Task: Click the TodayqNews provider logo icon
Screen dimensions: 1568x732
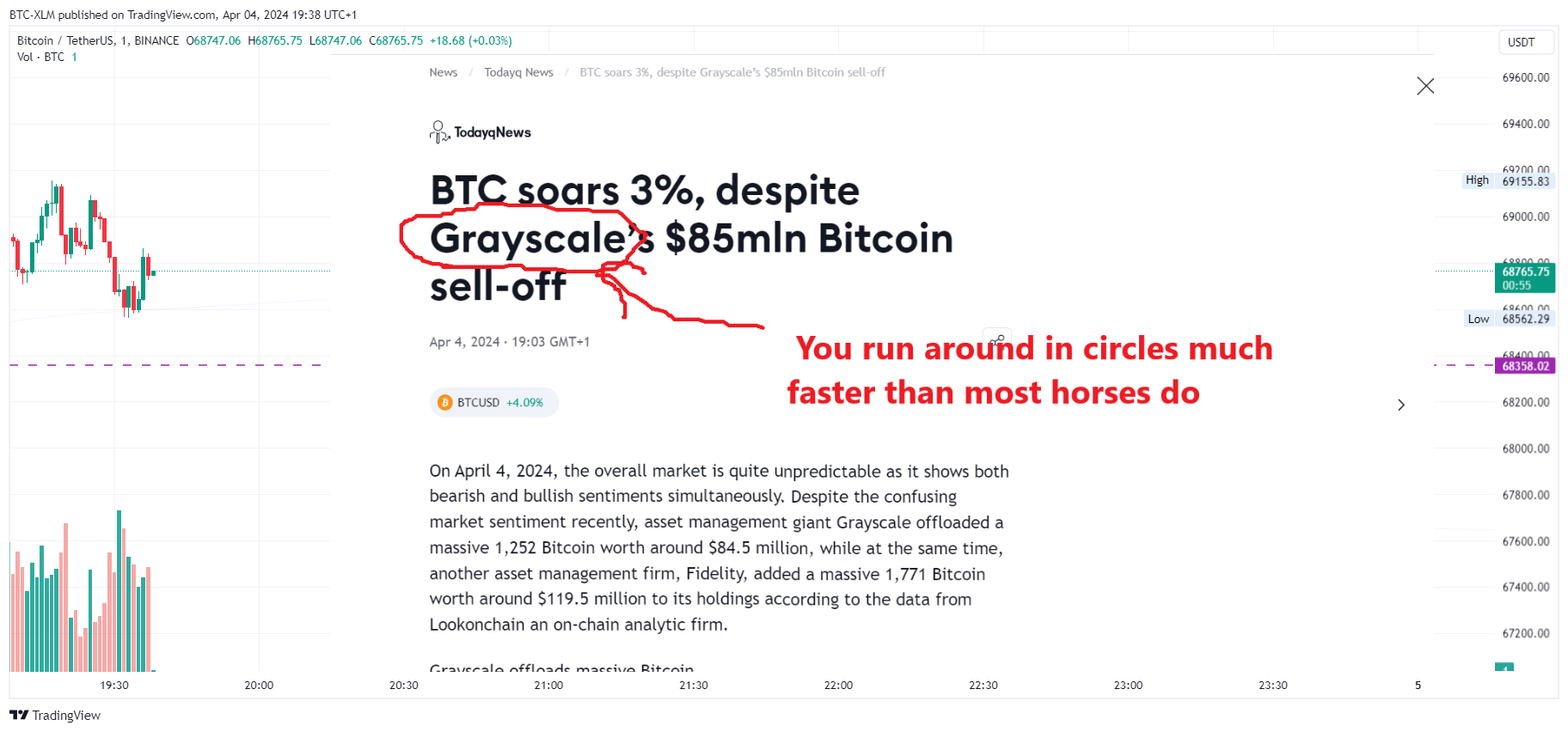Action: point(439,131)
